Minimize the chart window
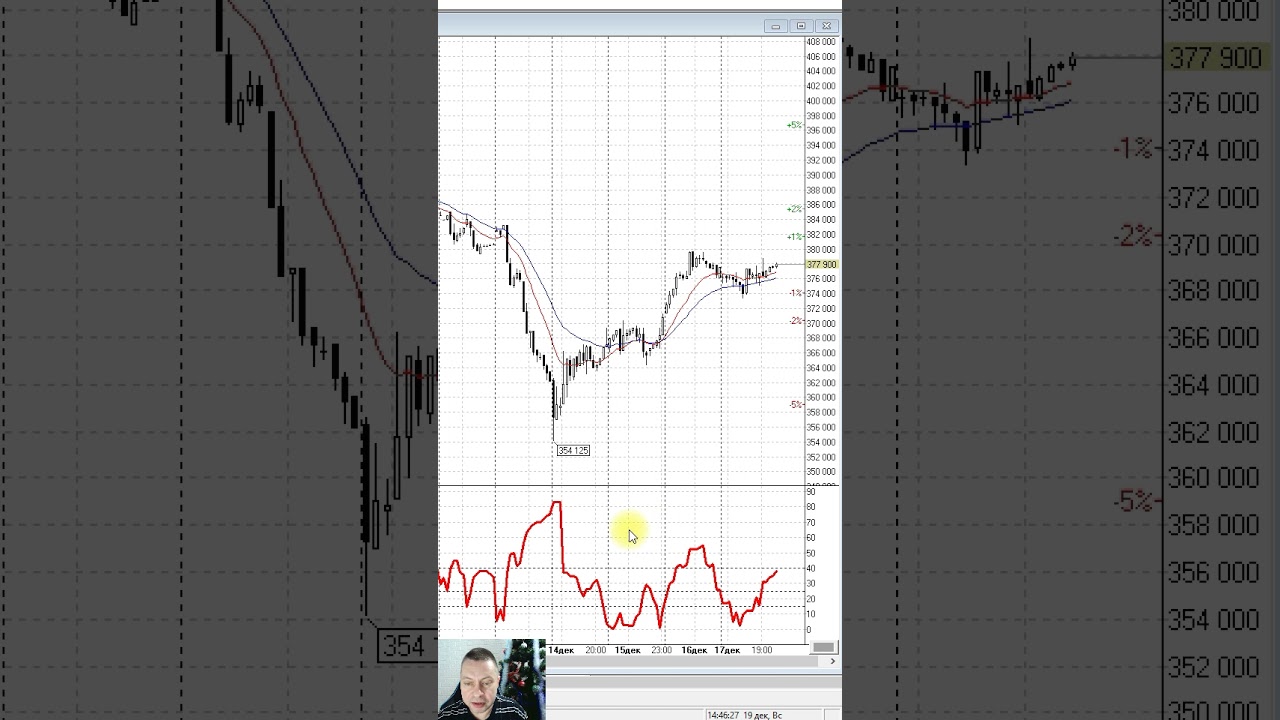The height and width of the screenshot is (720, 1280). pos(775,26)
